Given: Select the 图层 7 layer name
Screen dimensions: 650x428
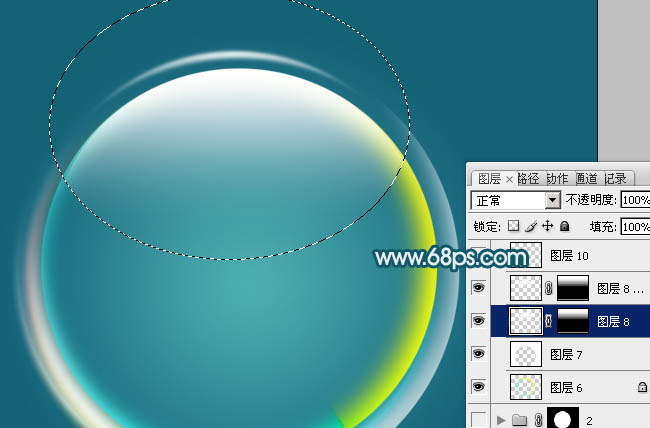Looking at the screenshot, I should (566, 355).
